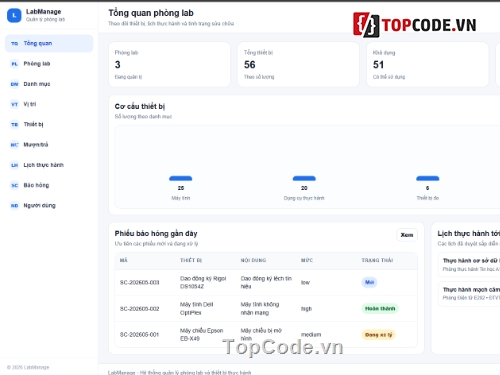Click the VT badge icon beside Vị trí
The width and height of the screenshot is (500, 375).
[x=14, y=104]
